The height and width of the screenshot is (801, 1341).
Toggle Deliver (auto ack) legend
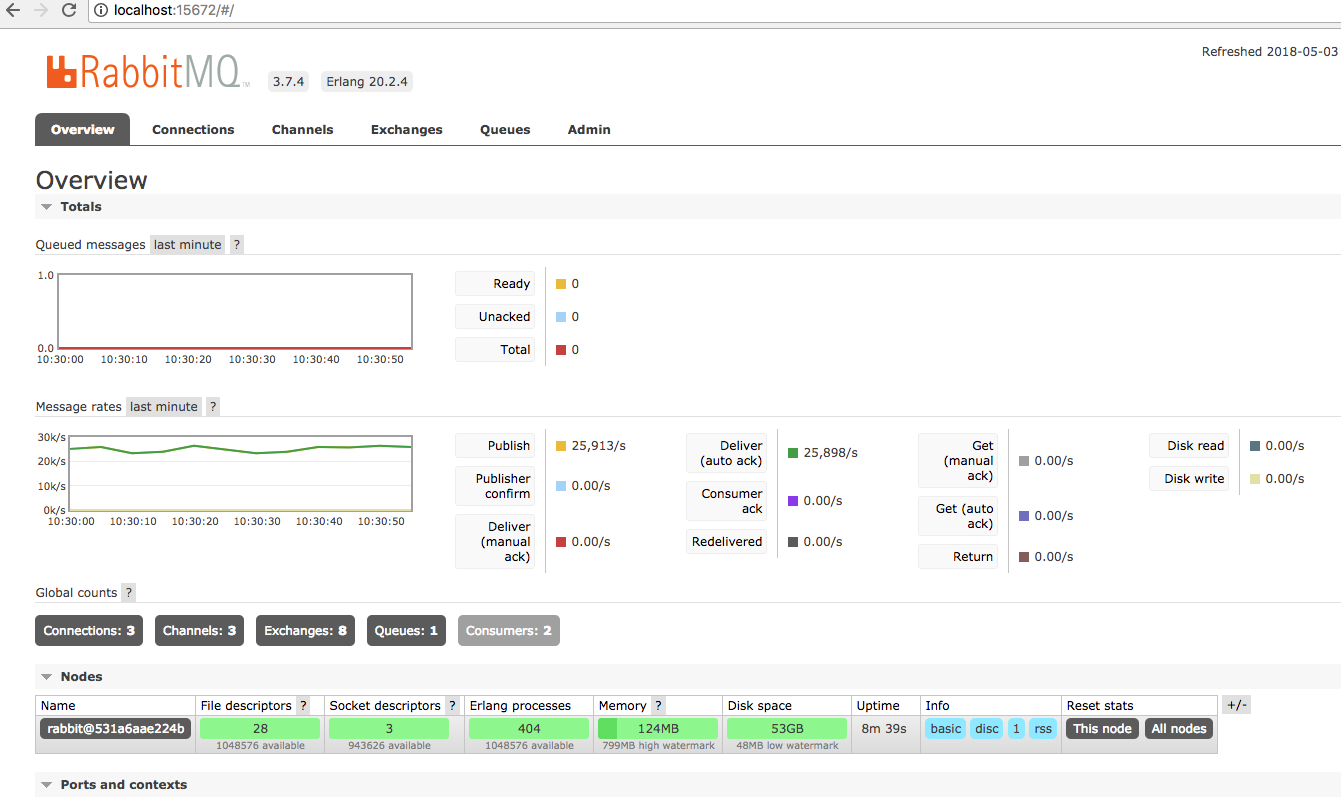[727, 453]
